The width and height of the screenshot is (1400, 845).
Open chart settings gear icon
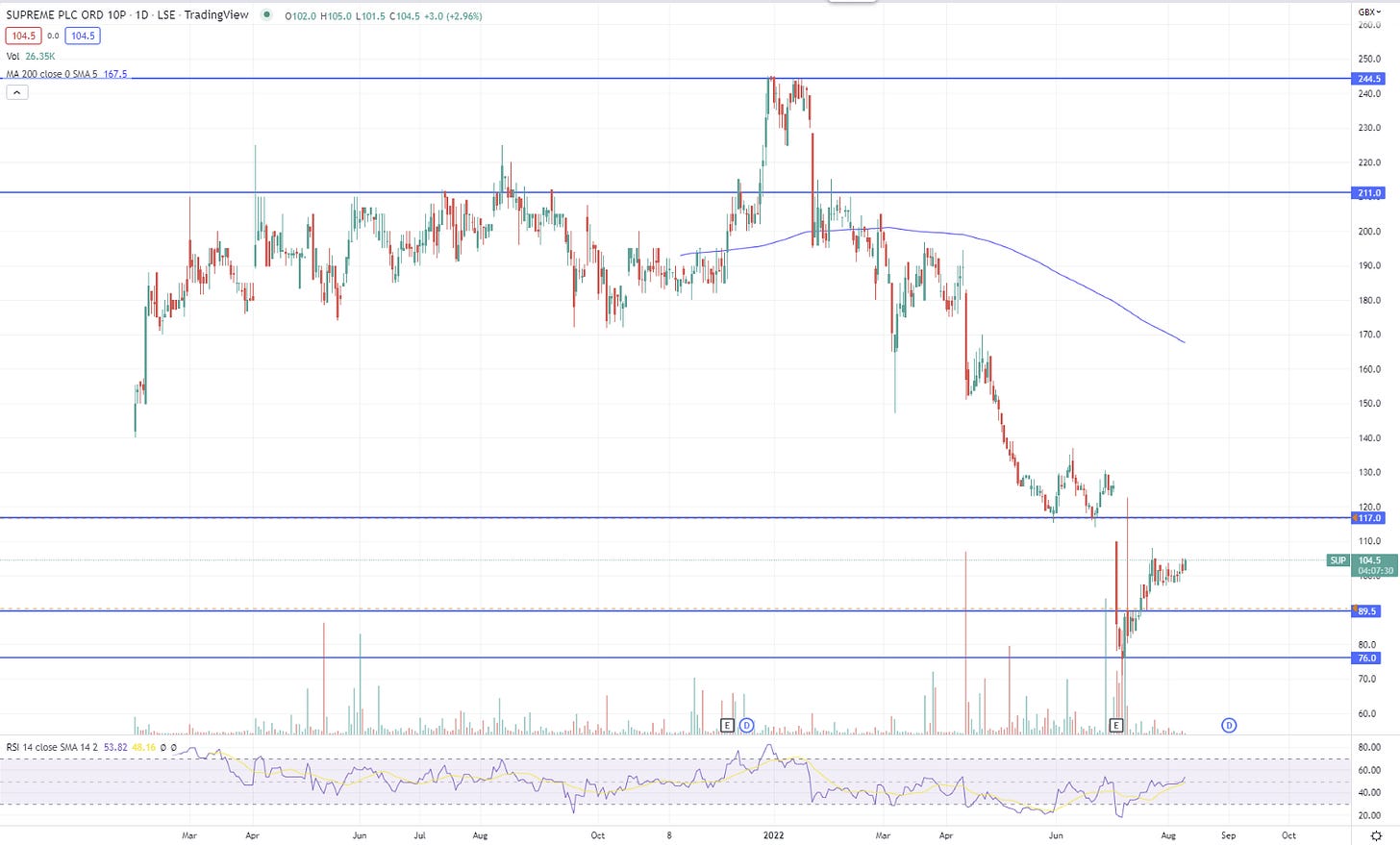[x=1376, y=836]
